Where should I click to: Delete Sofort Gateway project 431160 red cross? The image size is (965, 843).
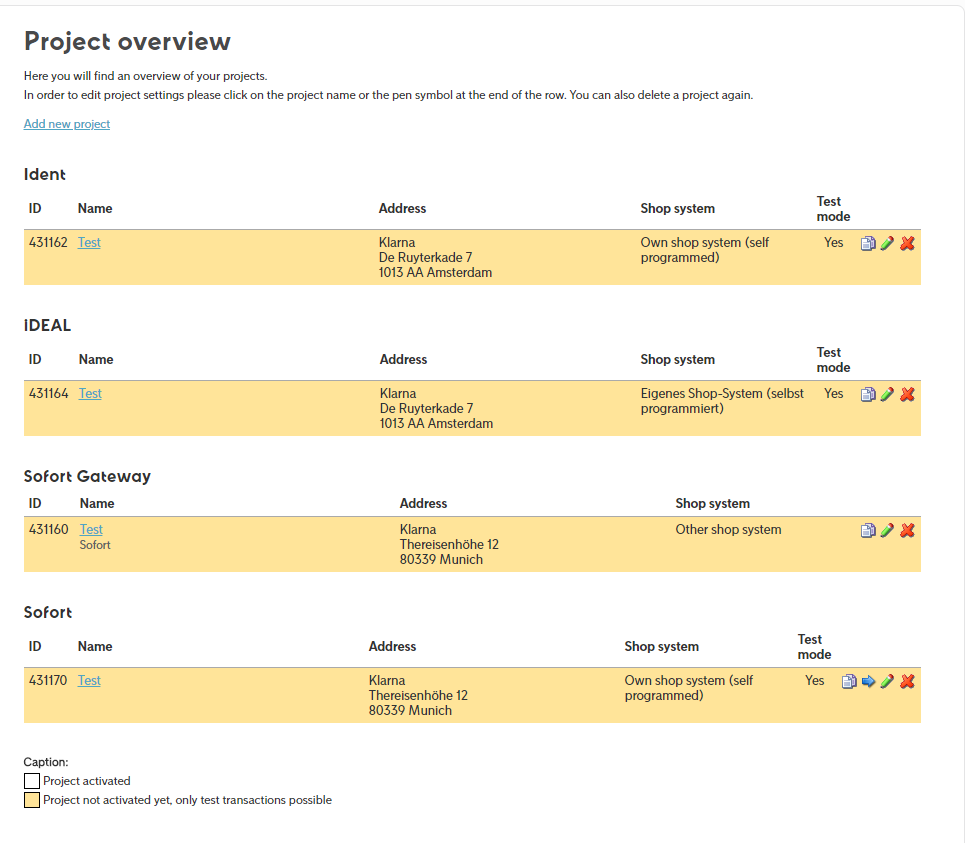click(x=907, y=530)
